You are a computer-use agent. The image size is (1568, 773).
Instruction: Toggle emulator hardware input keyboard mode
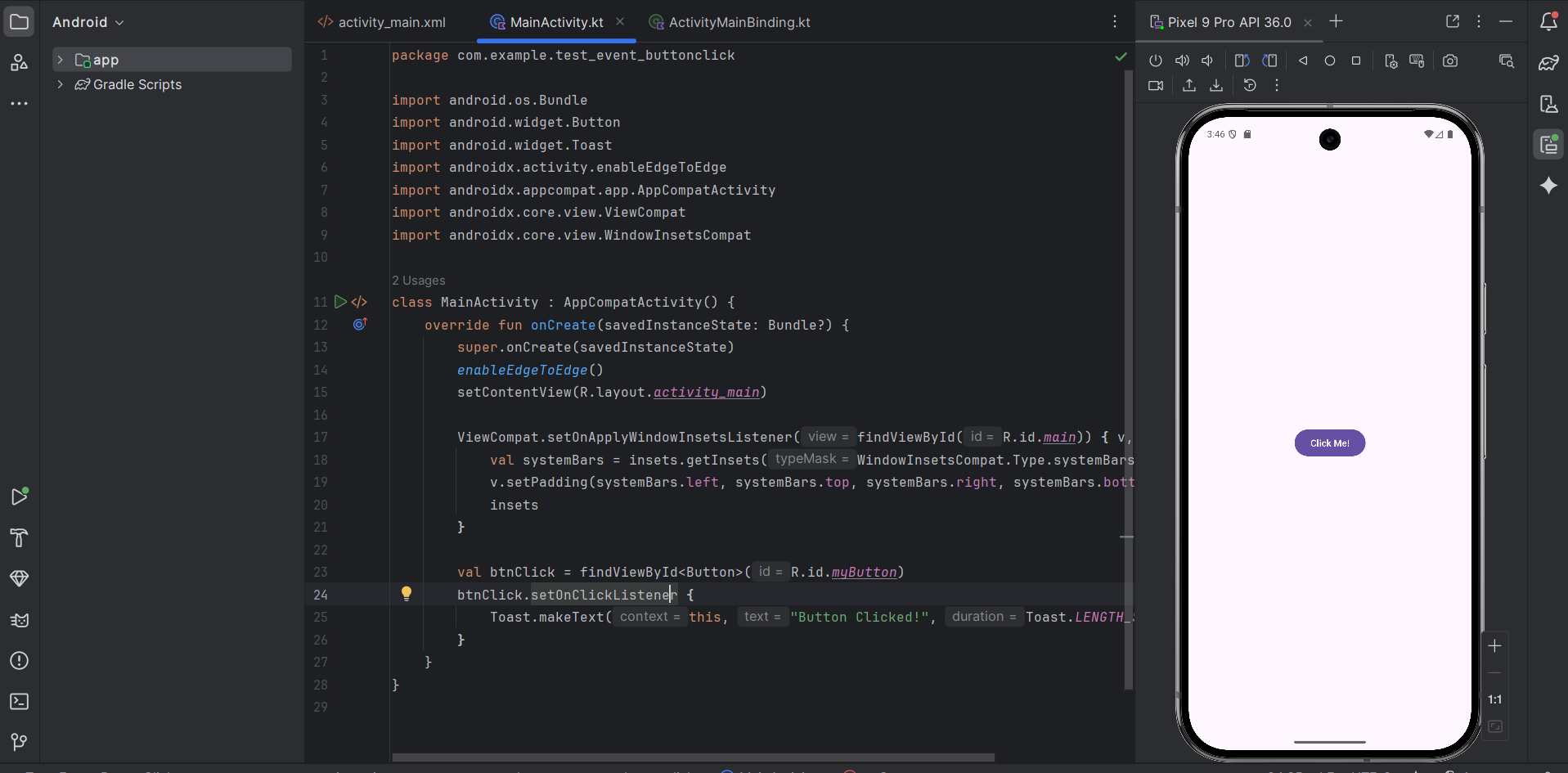tap(1417, 61)
